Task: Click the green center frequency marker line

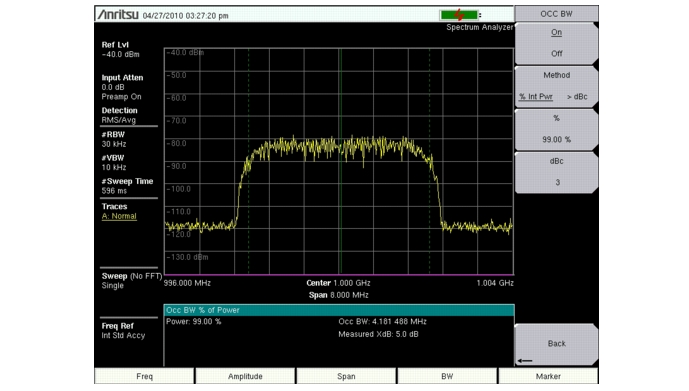Action: tap(340, 162)
